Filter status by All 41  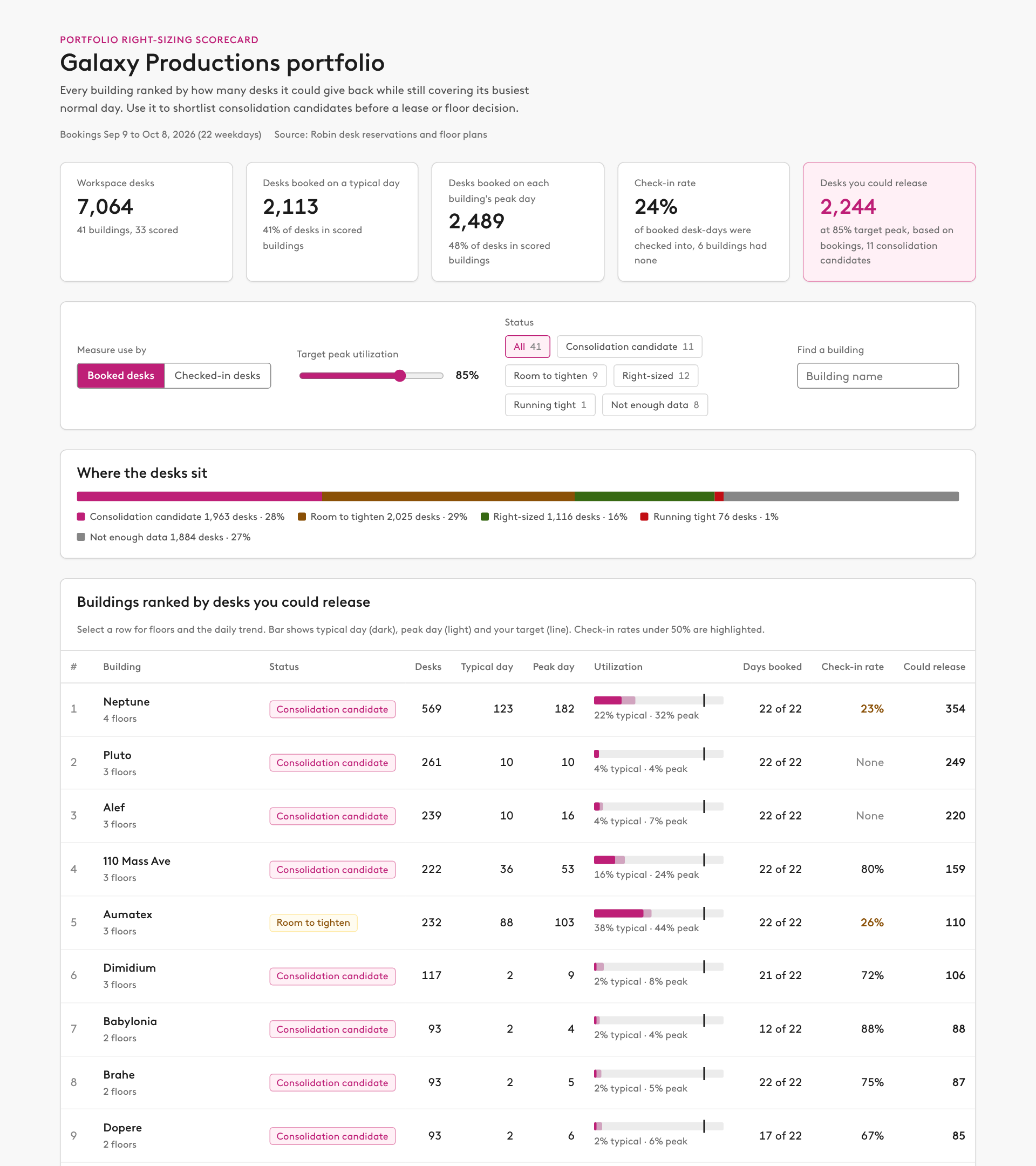point(527,346)
